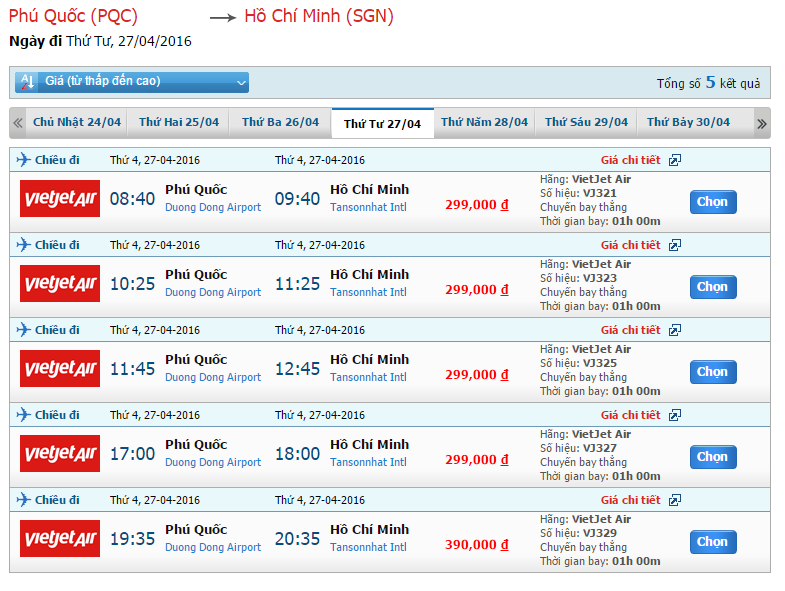Click departure time 11:45

coord(132,369)
